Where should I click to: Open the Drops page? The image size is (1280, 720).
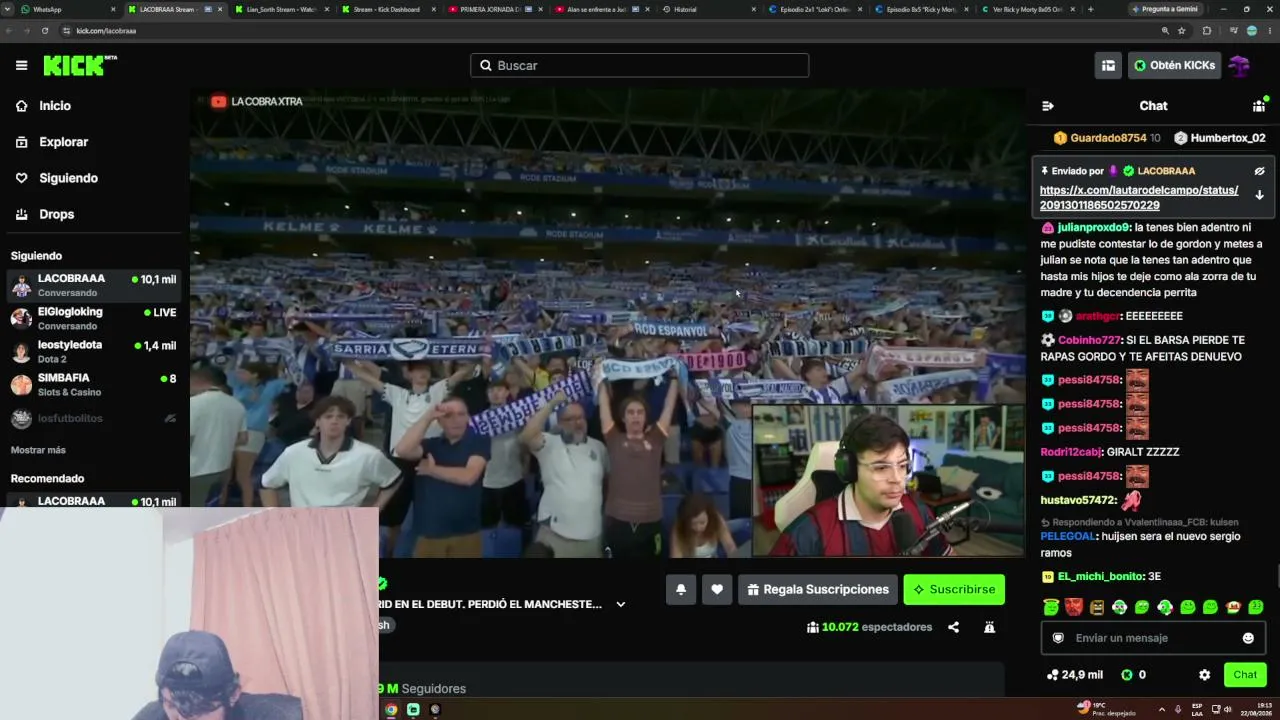[x=56, y=214]
